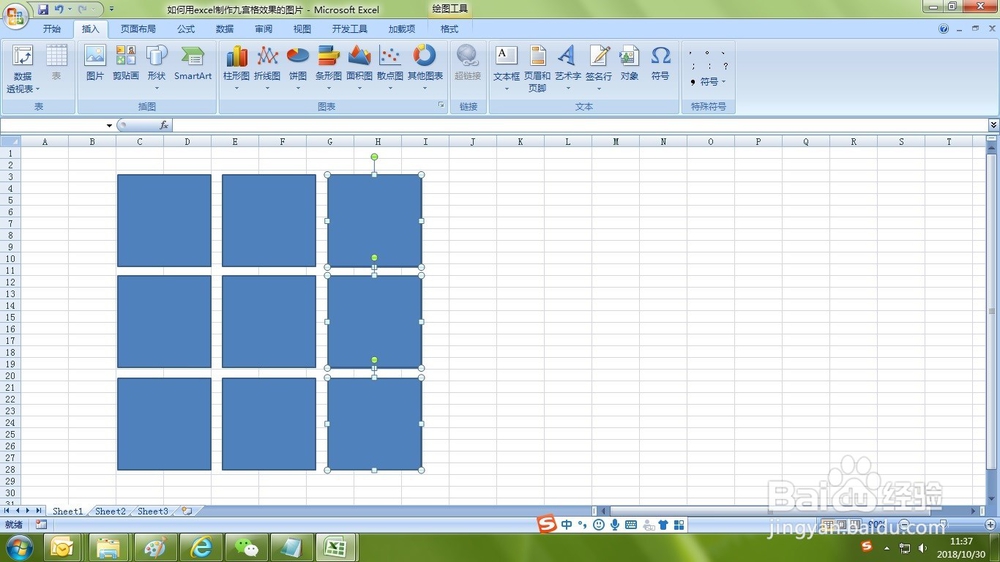Click the macro record status bar icon
Screen dimensions: 1000x562
pyautogui.click(x=41, y=524)
